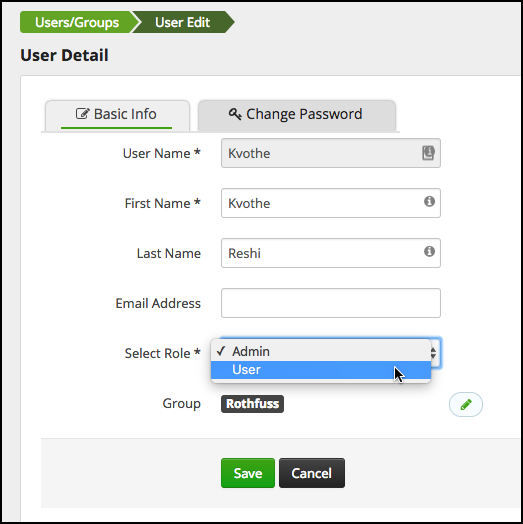523x524 pixels.
Task: Click the Select Role dropdown arrows
Action: coord(433,353)
